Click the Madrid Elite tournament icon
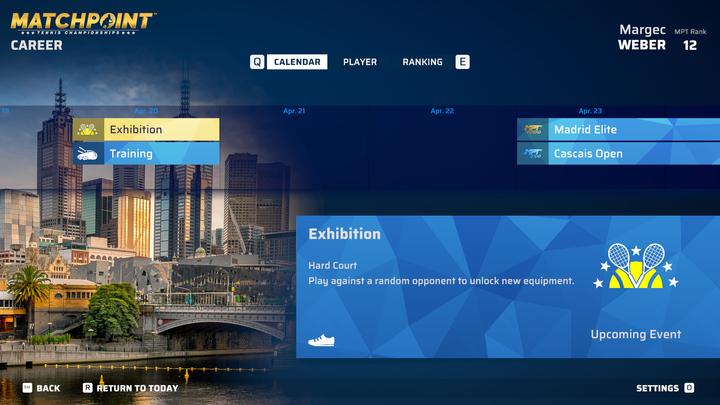This screenshot has height=405, width=720. coord(533,130)
